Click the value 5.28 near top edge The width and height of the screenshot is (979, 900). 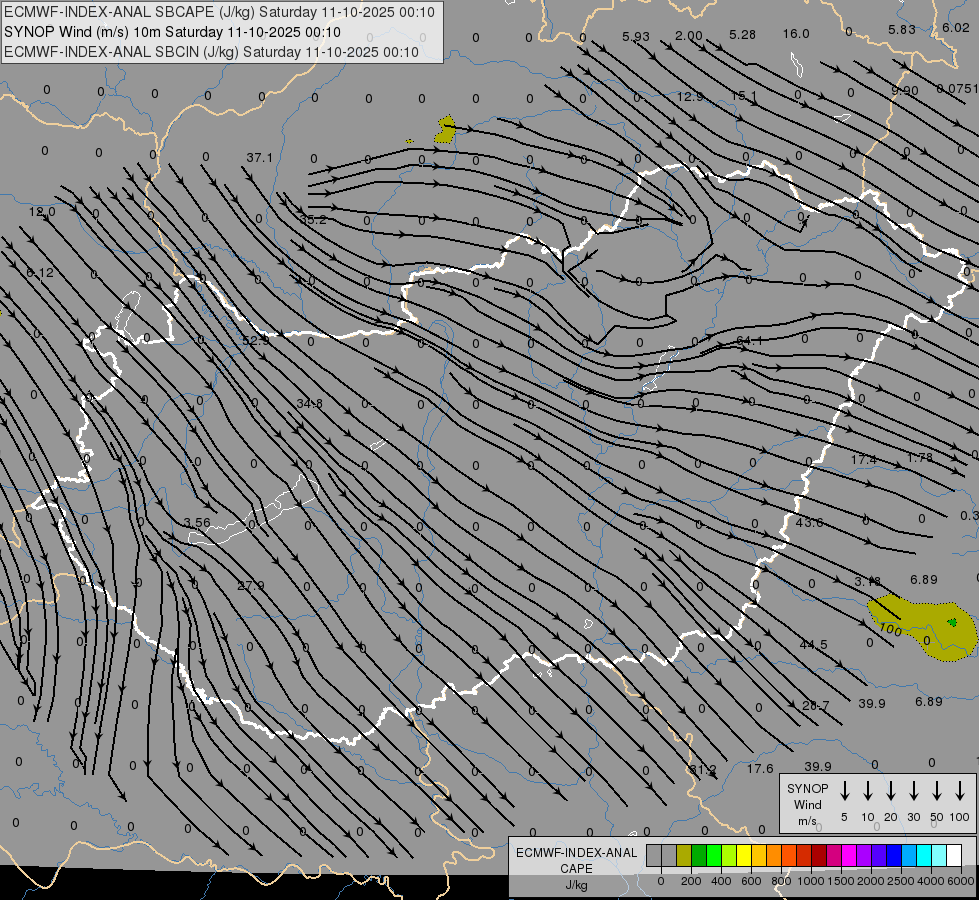coord(742,34)
